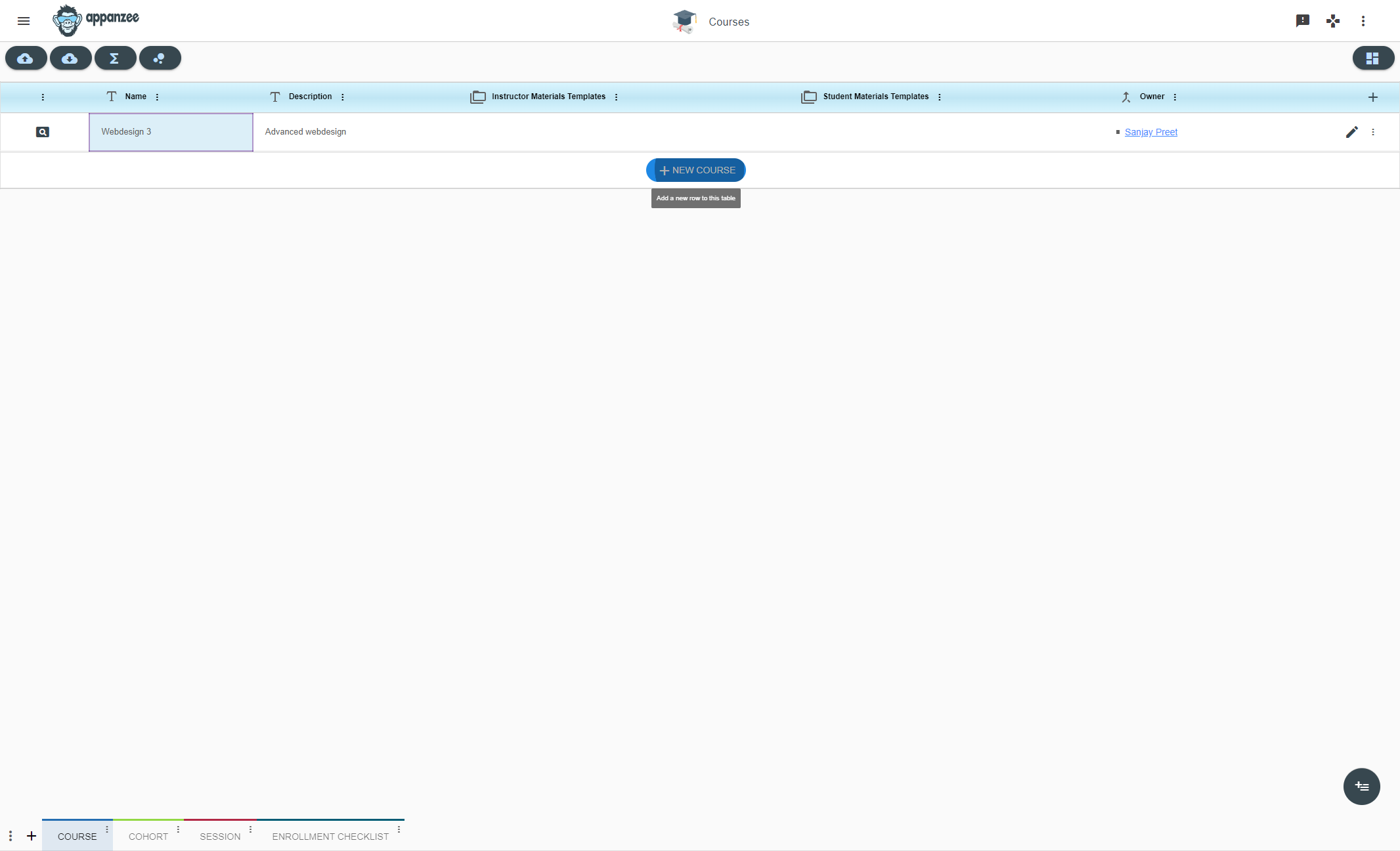Image resolution: width=1400 pixels, height=851 pixels.
Task: Click the cloud upload toolbar button
Action: pyautogui.click(x=26, y=58)
